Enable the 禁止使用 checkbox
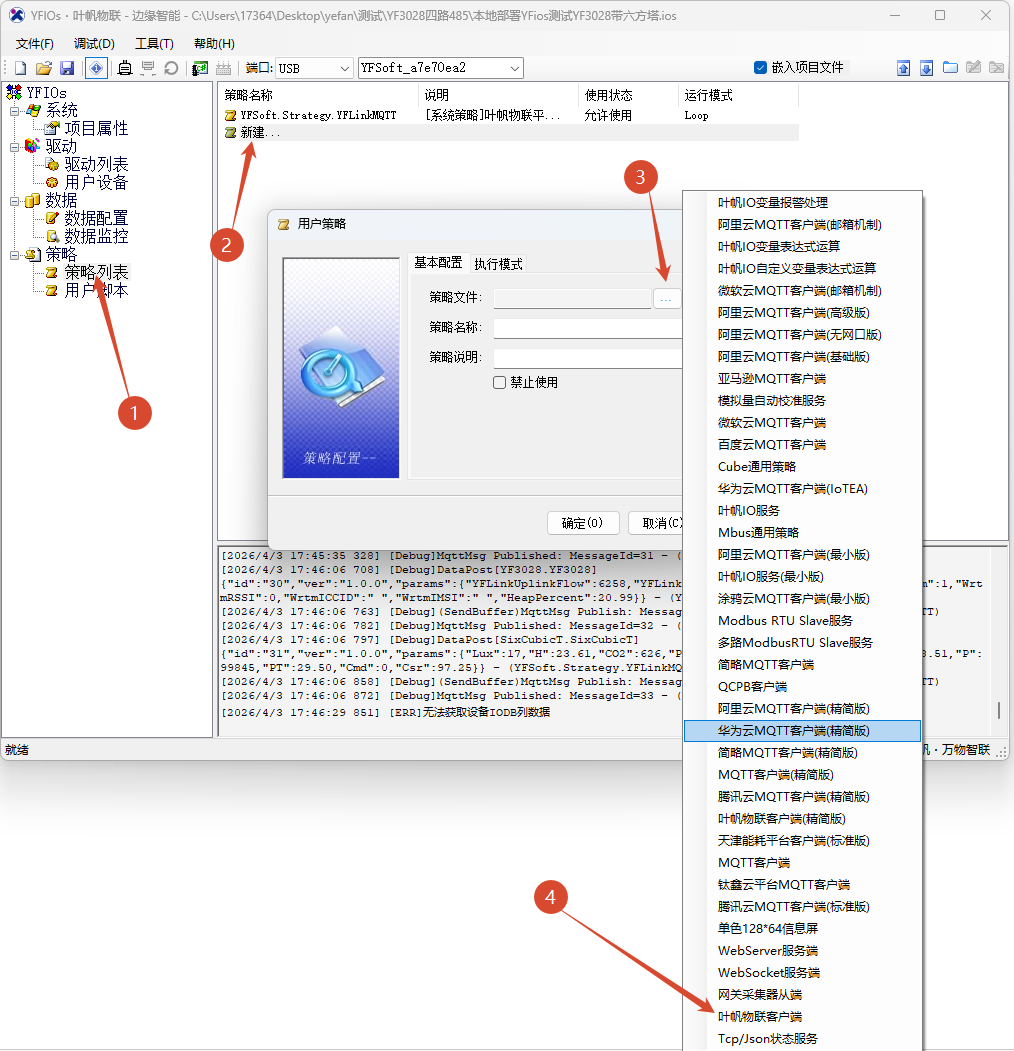1014x1051 pixels. click(x=500, y=382)
